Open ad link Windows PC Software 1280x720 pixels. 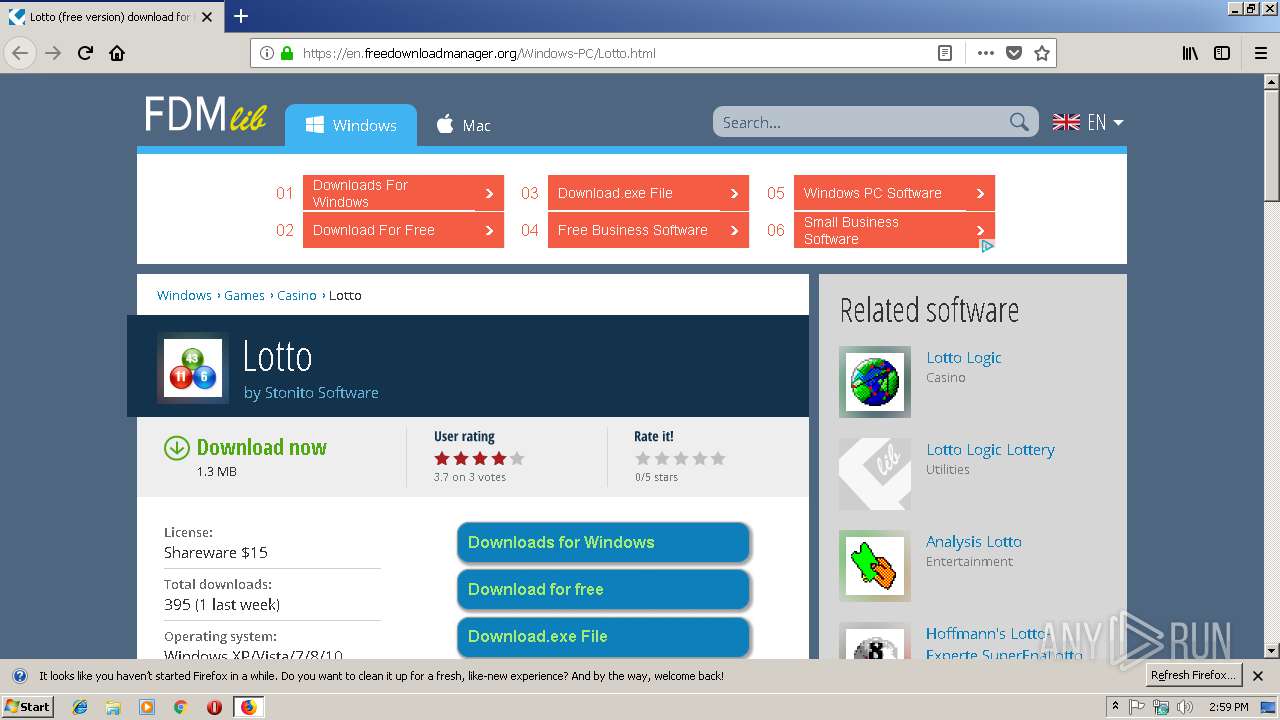(x=894, y=193)
